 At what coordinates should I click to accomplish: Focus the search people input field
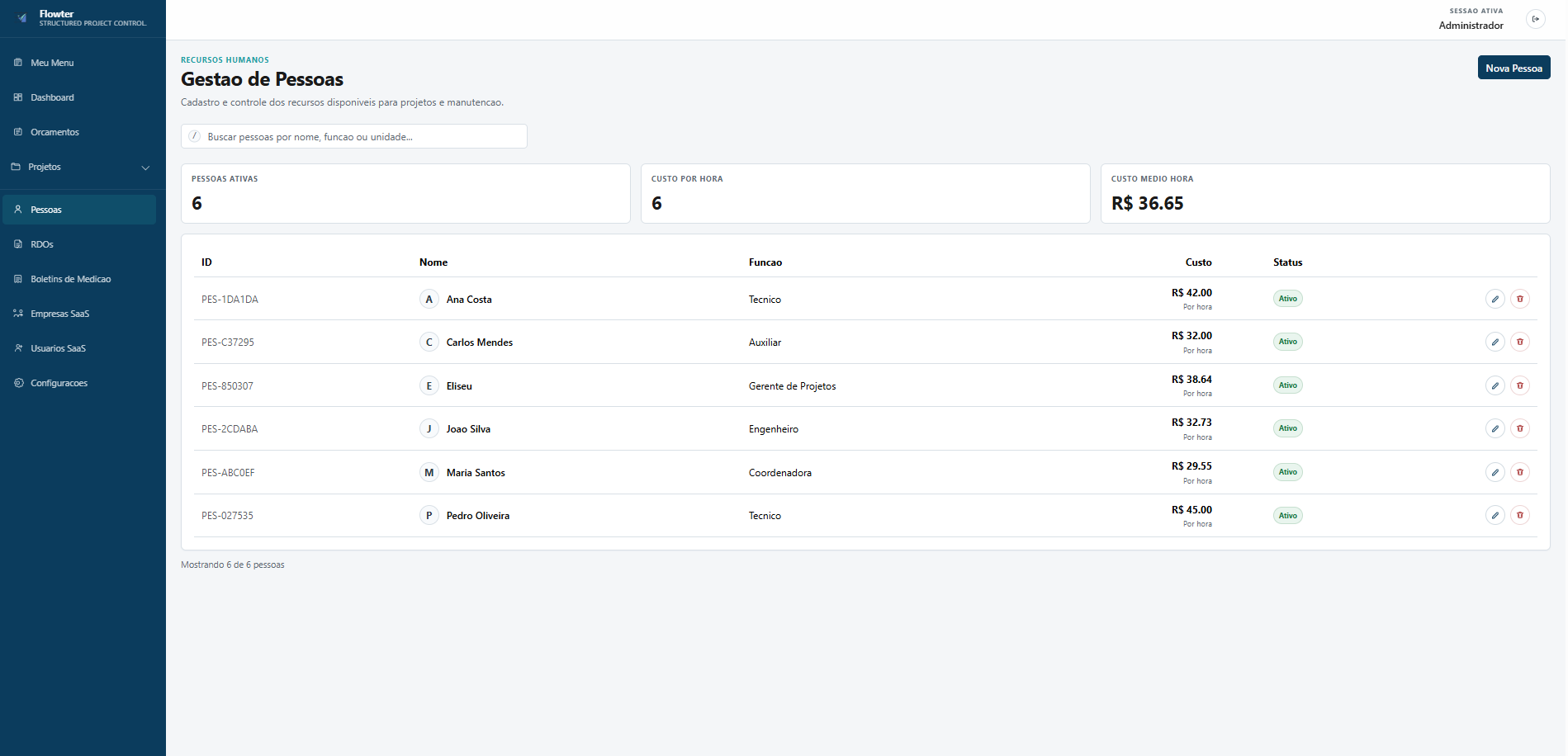(x=355, y=137)
